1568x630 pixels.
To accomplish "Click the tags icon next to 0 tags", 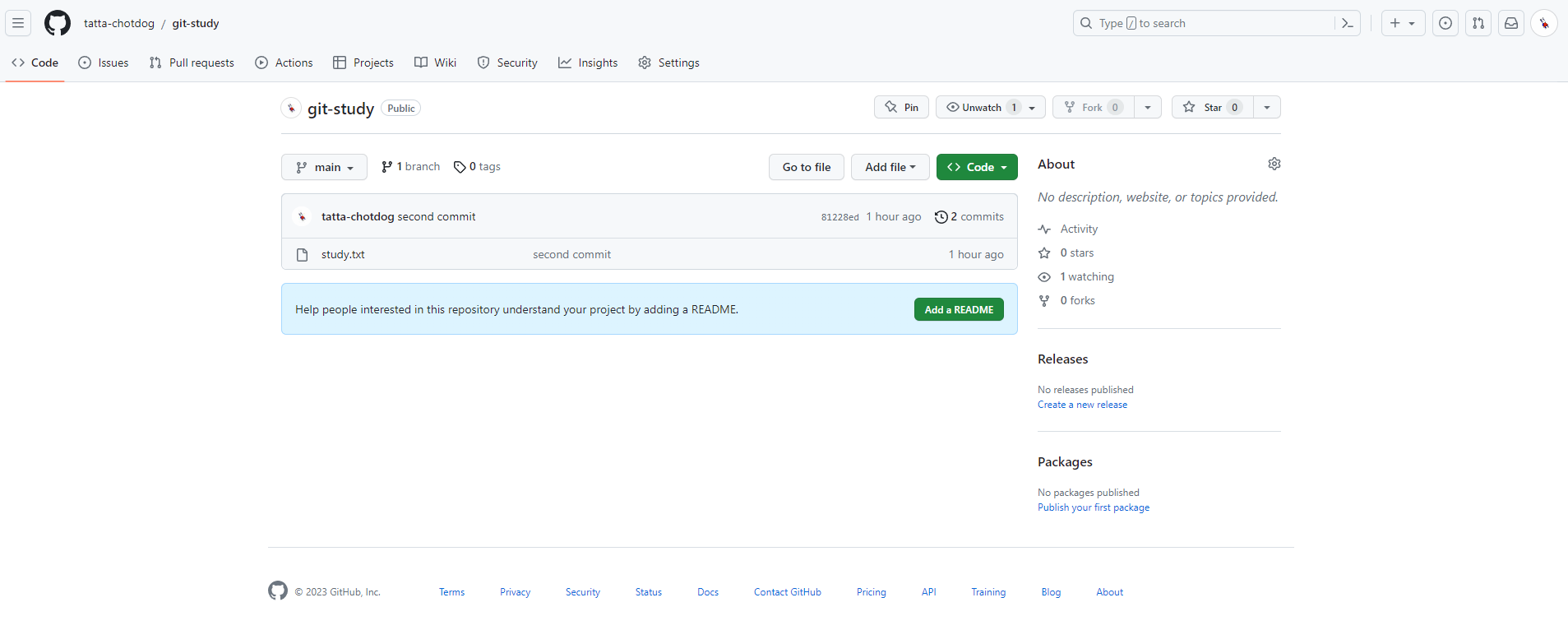I will pos(460,167).
